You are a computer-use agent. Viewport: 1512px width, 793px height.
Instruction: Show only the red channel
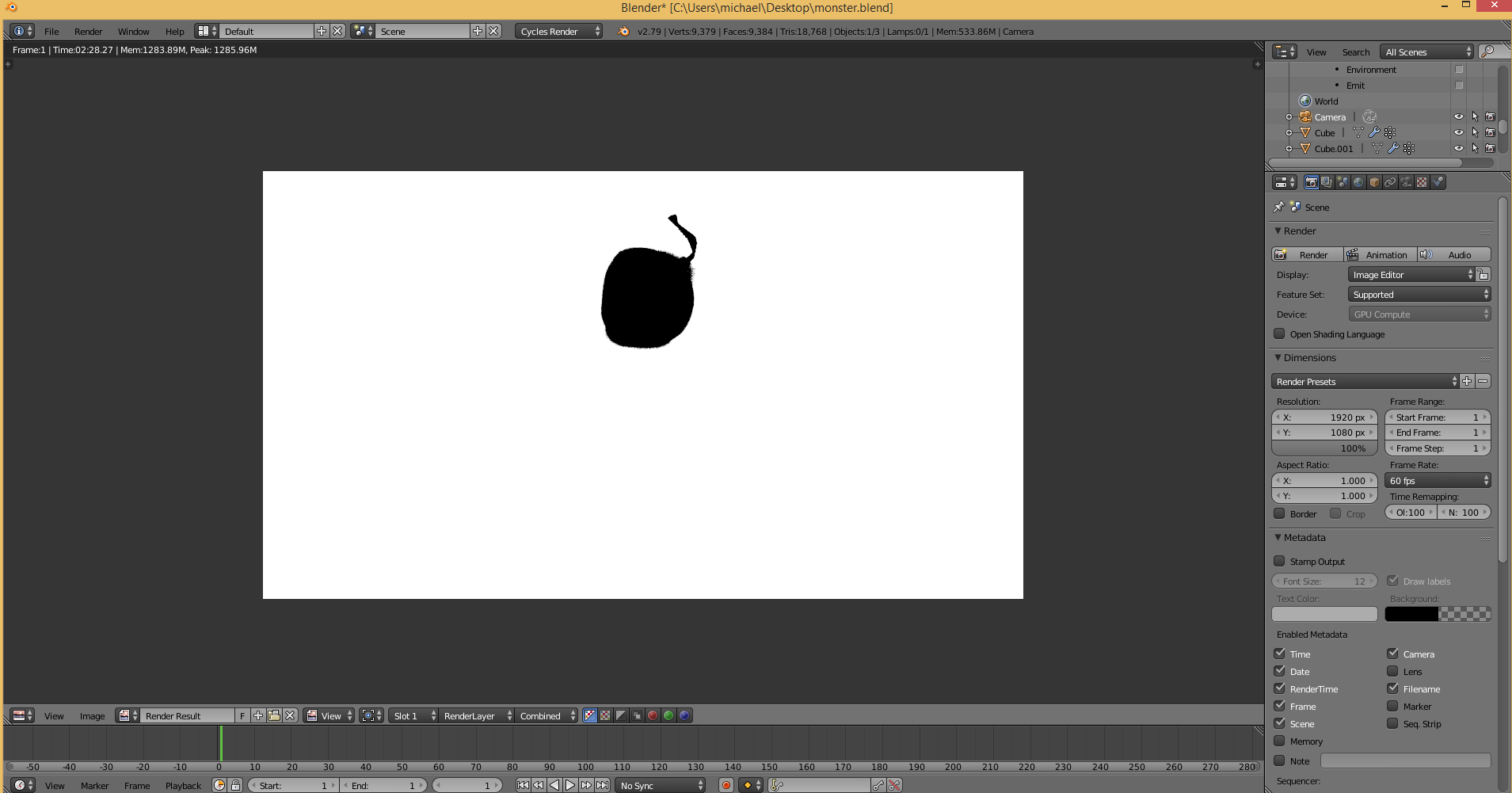[653, 715]
